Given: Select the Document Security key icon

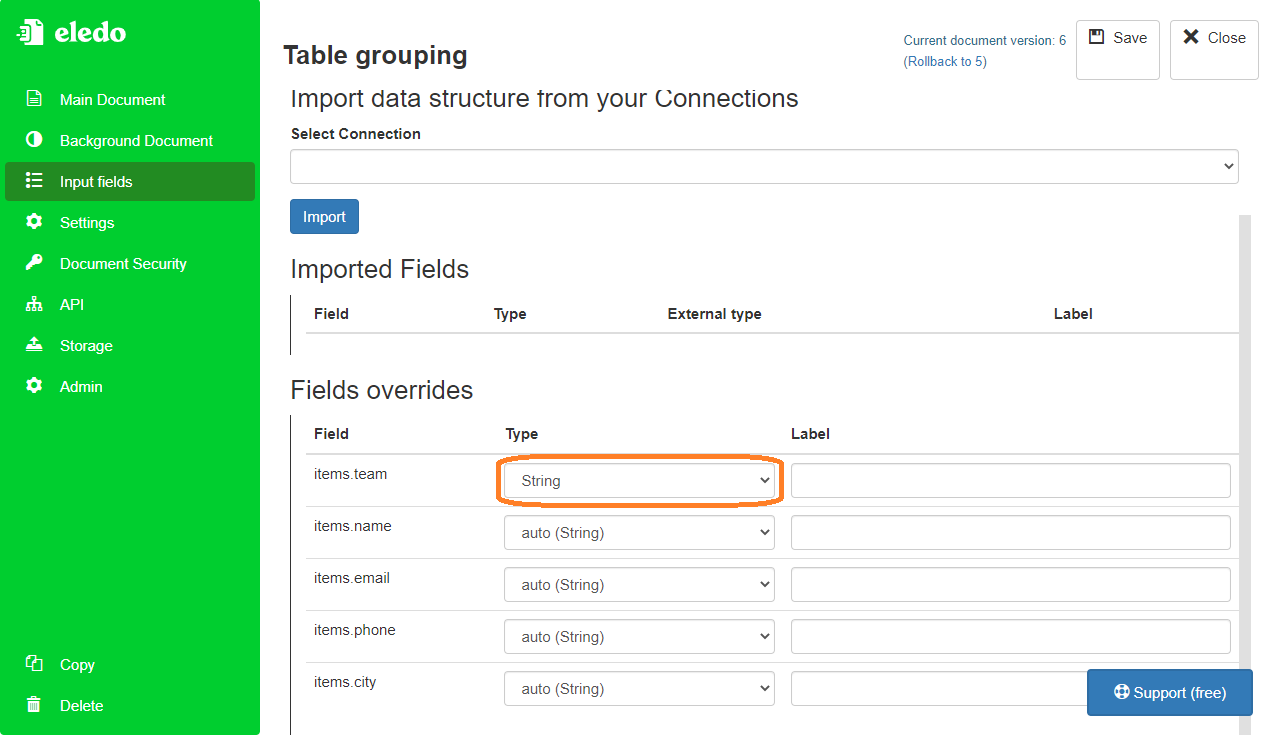Looking at the screenshot, I should click(36, 263).
